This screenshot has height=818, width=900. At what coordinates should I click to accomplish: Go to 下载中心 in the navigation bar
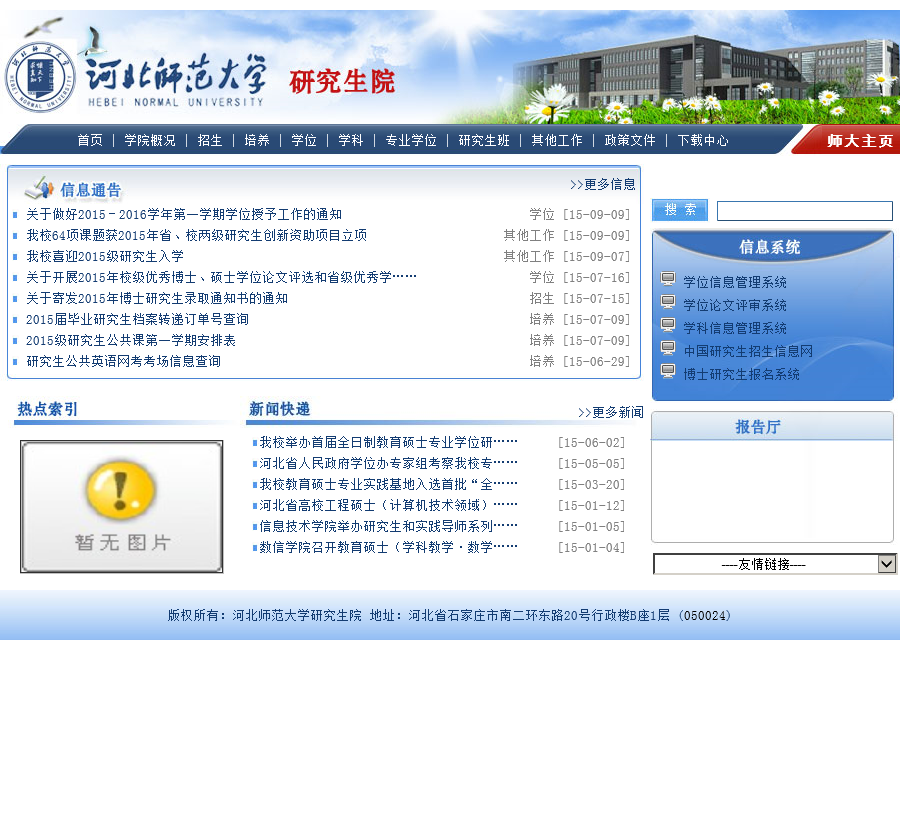[703, 140]
